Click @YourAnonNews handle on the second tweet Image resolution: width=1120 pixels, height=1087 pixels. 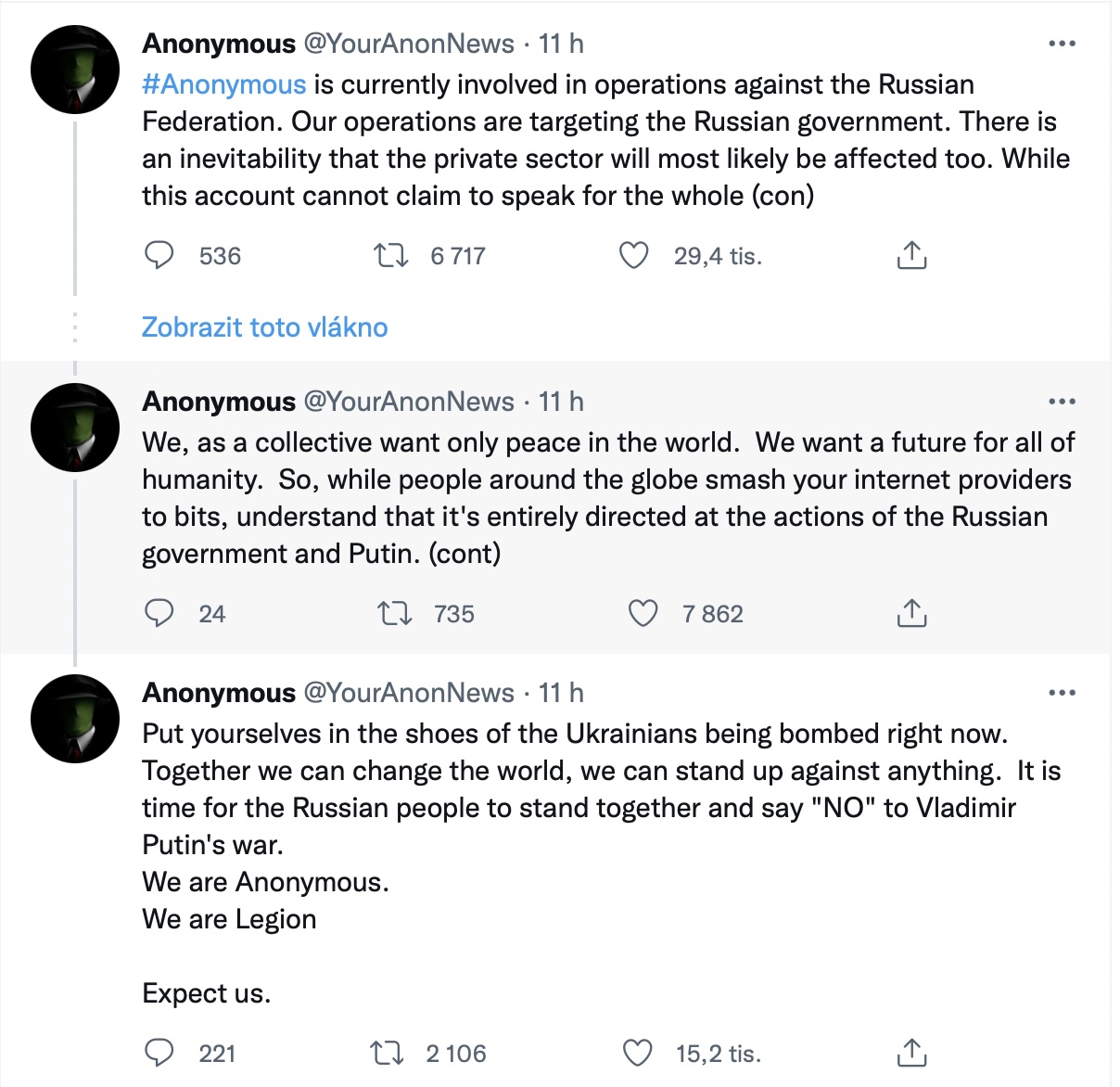(x=409, y=402)
